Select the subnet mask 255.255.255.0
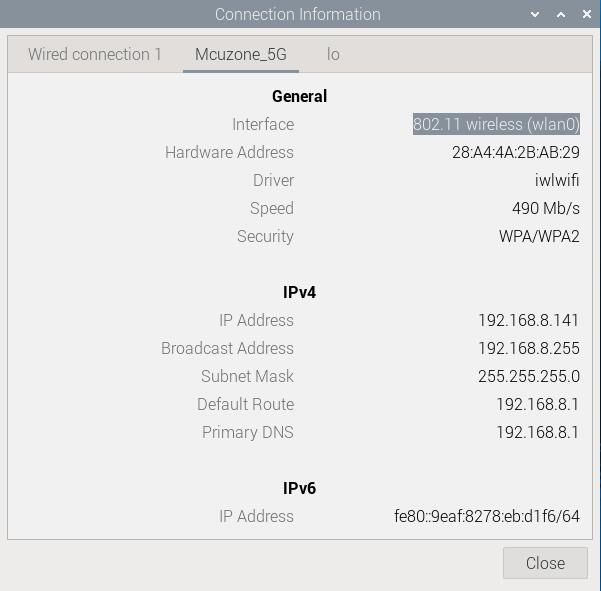The width and height of the screenshot is (601, 591). click(x=528, y=376)
